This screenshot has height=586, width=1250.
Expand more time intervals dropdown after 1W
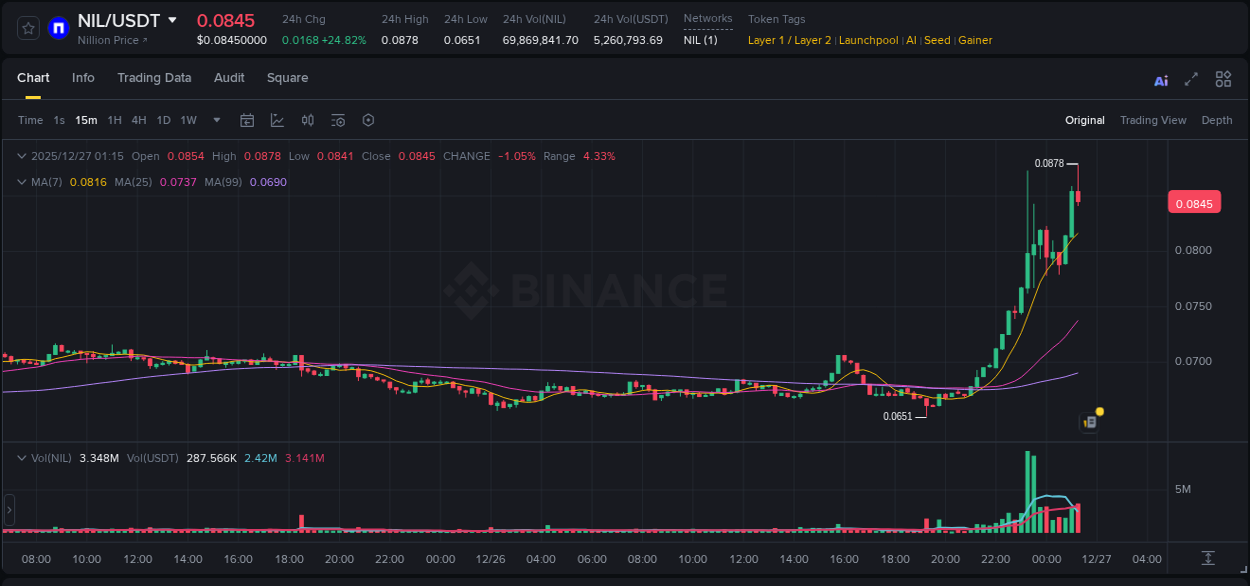(x=215, y=120)
